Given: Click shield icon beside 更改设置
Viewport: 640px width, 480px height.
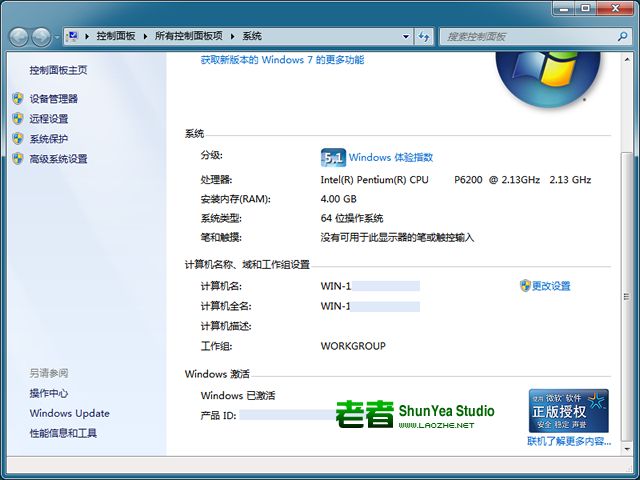Looking at the screenshot, I should click(x=525, y=286).
